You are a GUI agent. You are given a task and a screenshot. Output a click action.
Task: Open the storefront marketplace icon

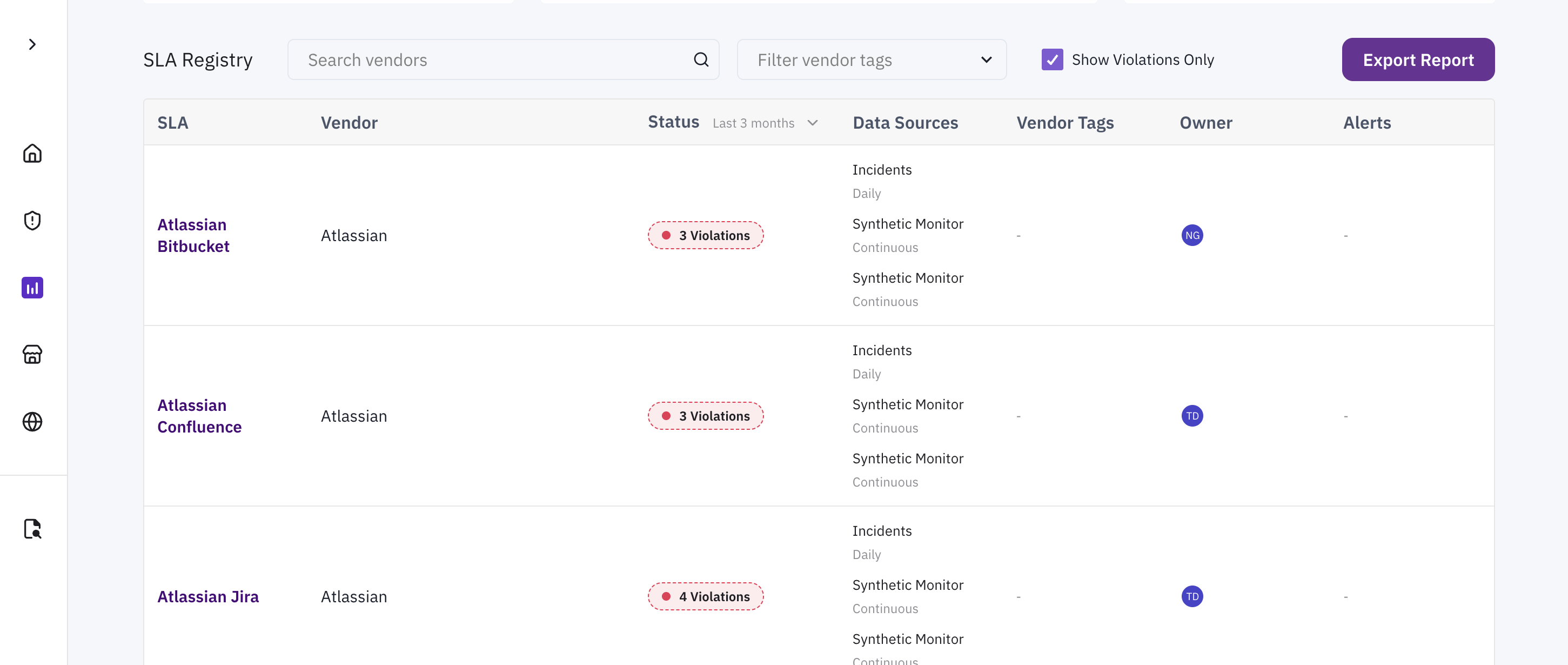coord(32,355)
